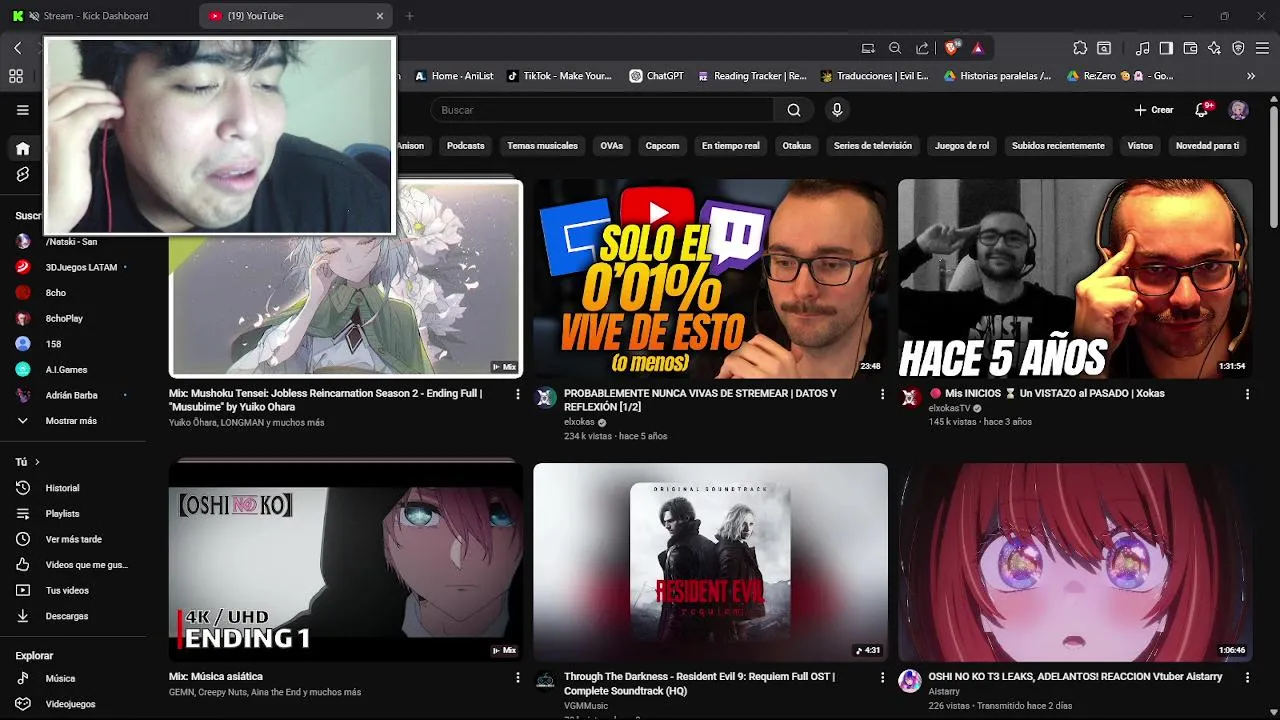Image resolution: width=1280 pixels, height=720 pixels.
Task: Open the YouTube hamburger guide menu
Action: (23, 110)
